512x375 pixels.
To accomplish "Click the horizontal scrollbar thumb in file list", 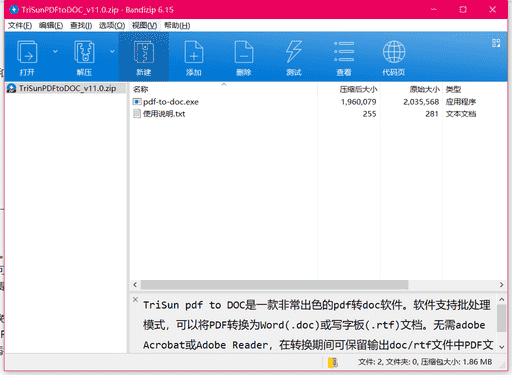I will pyautogui.click(x=274, y=285).
